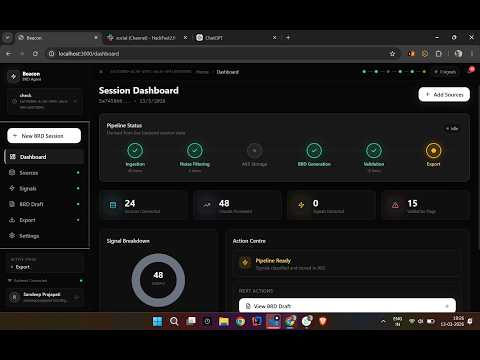480x360 pixels.
Task: Open the browser three-dot menu
Action: point(472,53)
